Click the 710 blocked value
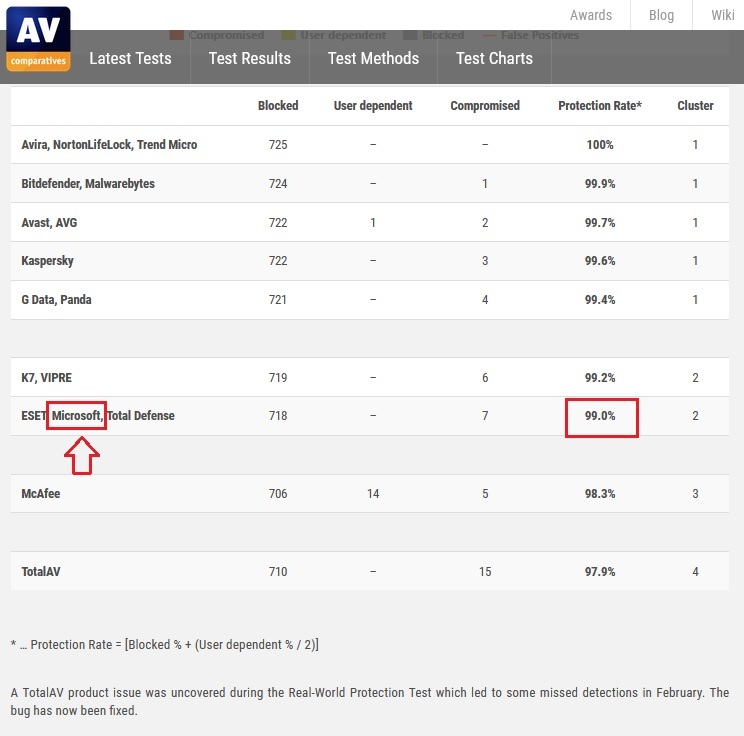The height and width of the screenshot is (736, 744). [x=278, y=571]
